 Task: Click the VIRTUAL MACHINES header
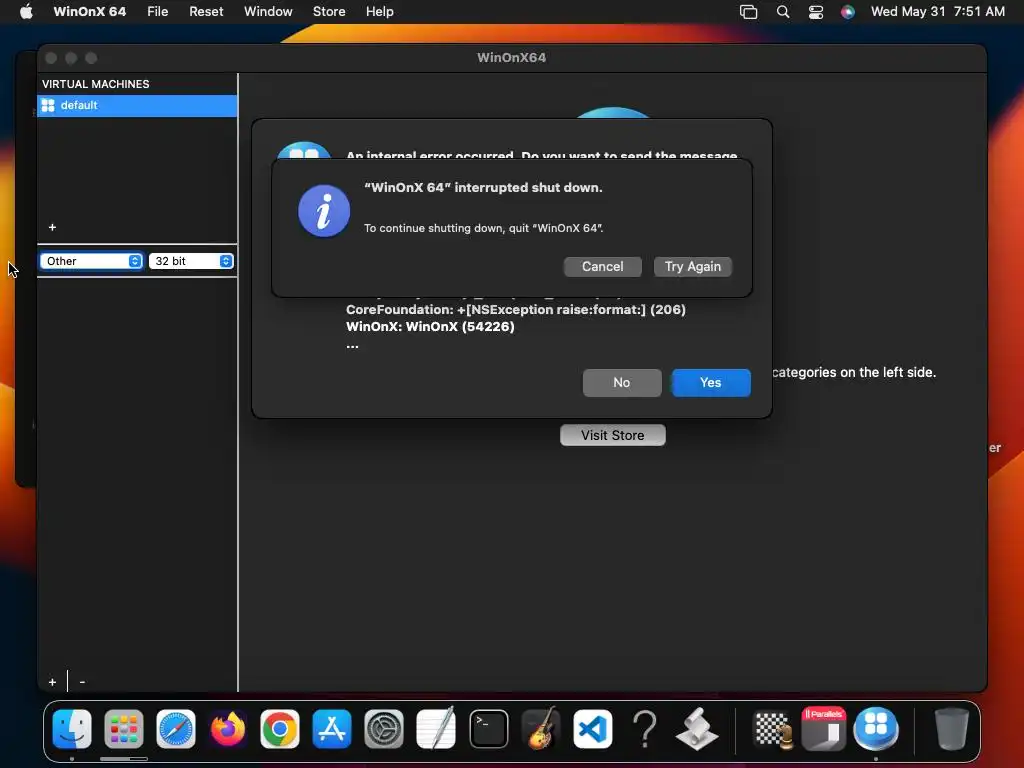click(95, 84)
